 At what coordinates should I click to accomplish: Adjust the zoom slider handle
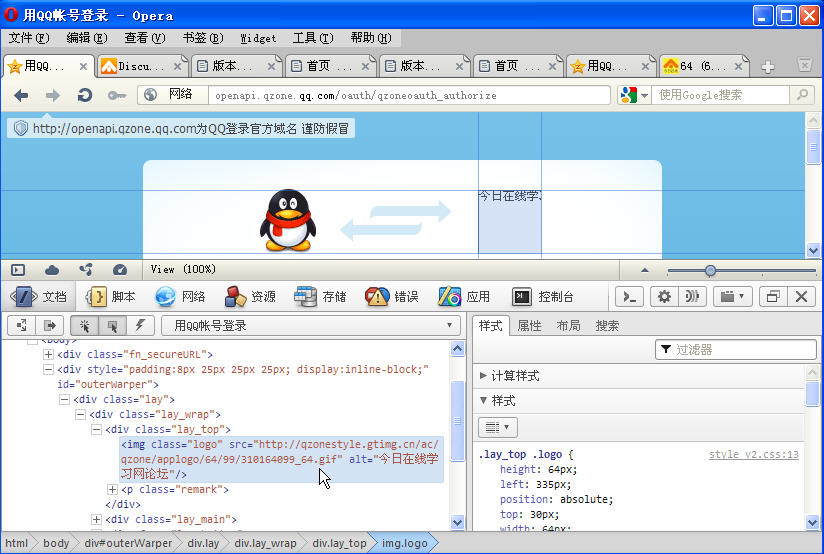pos(710,271)
